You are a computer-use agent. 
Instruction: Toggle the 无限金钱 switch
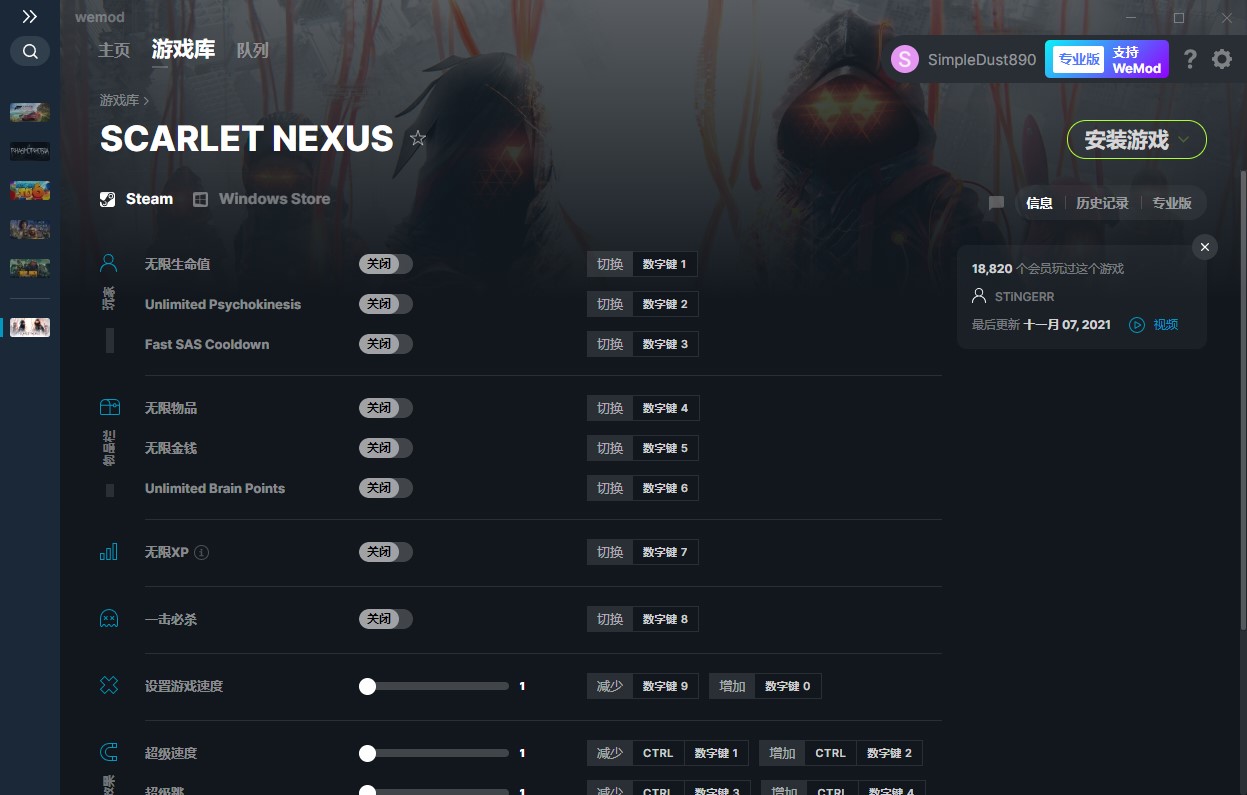pos(386,448)
